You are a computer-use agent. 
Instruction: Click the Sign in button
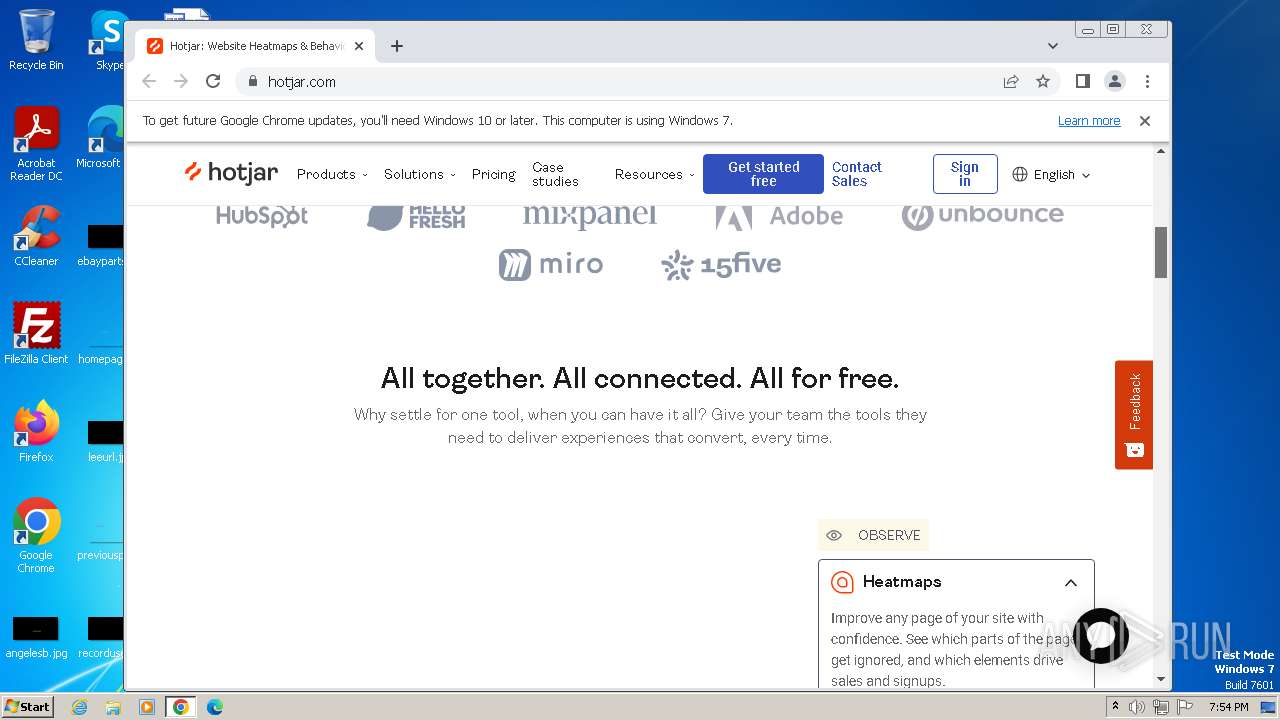[965, 174]
